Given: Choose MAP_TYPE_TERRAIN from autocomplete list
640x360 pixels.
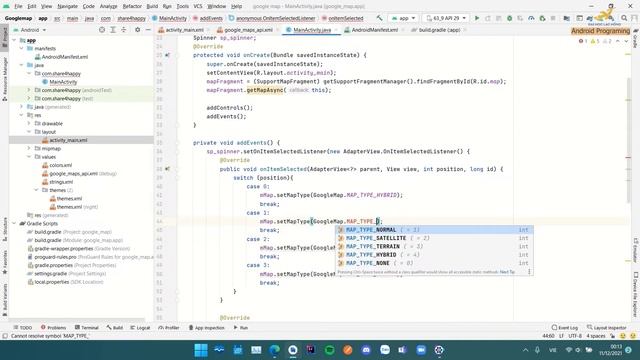Looking at the screenshot, I should tap(434, 247).
